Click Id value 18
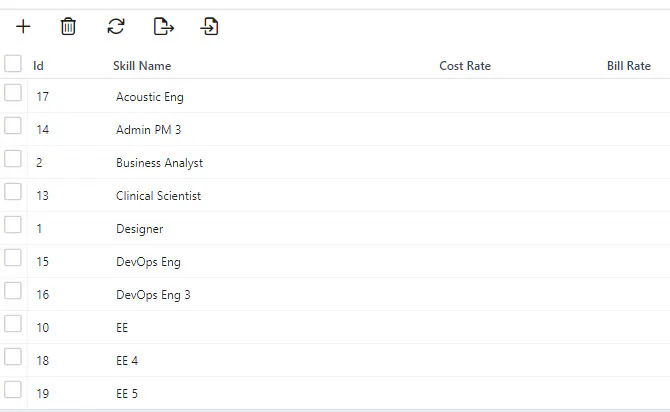This screenshot has height=412, width=670. (x=43, y=361)
